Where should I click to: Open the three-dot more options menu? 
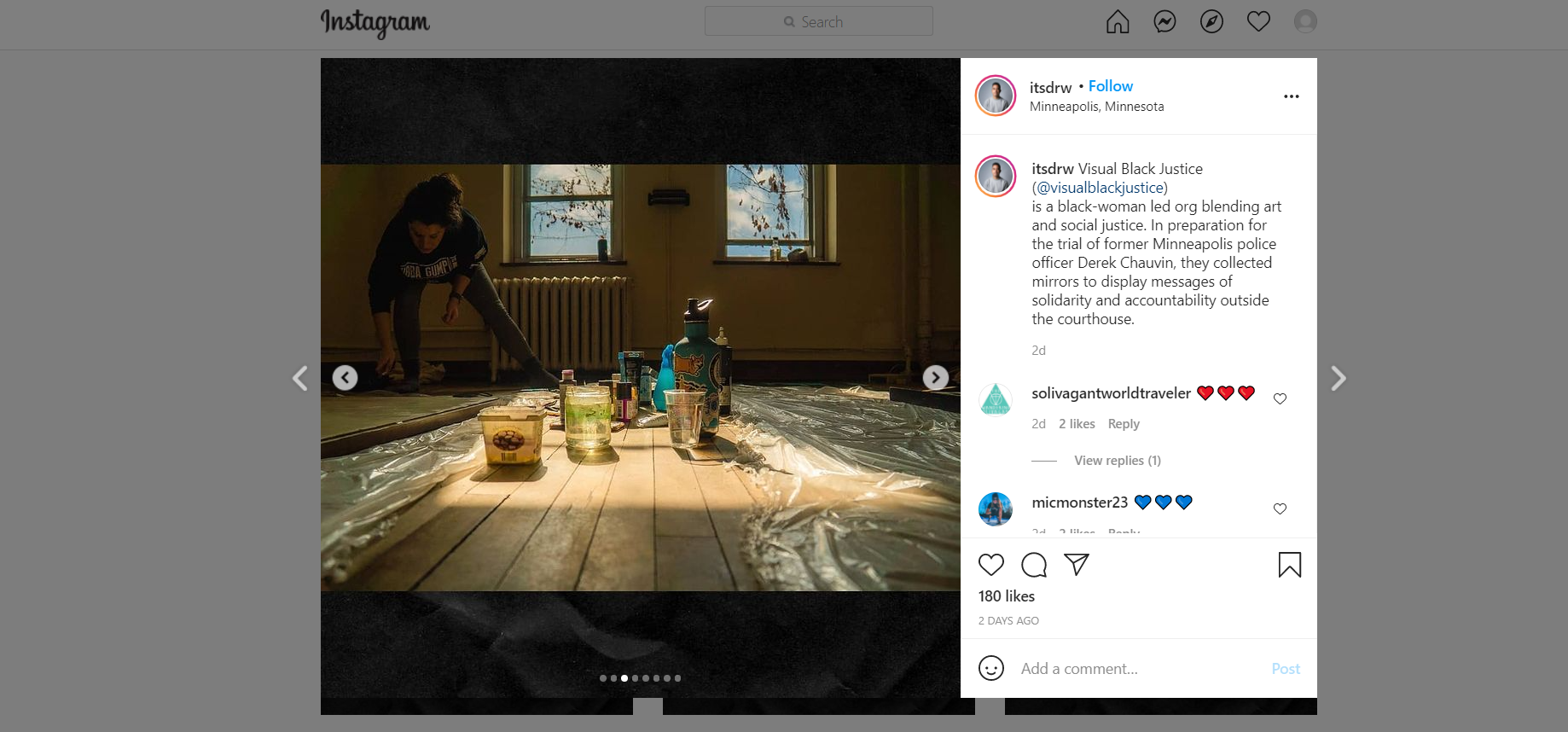coord(1291,96)
